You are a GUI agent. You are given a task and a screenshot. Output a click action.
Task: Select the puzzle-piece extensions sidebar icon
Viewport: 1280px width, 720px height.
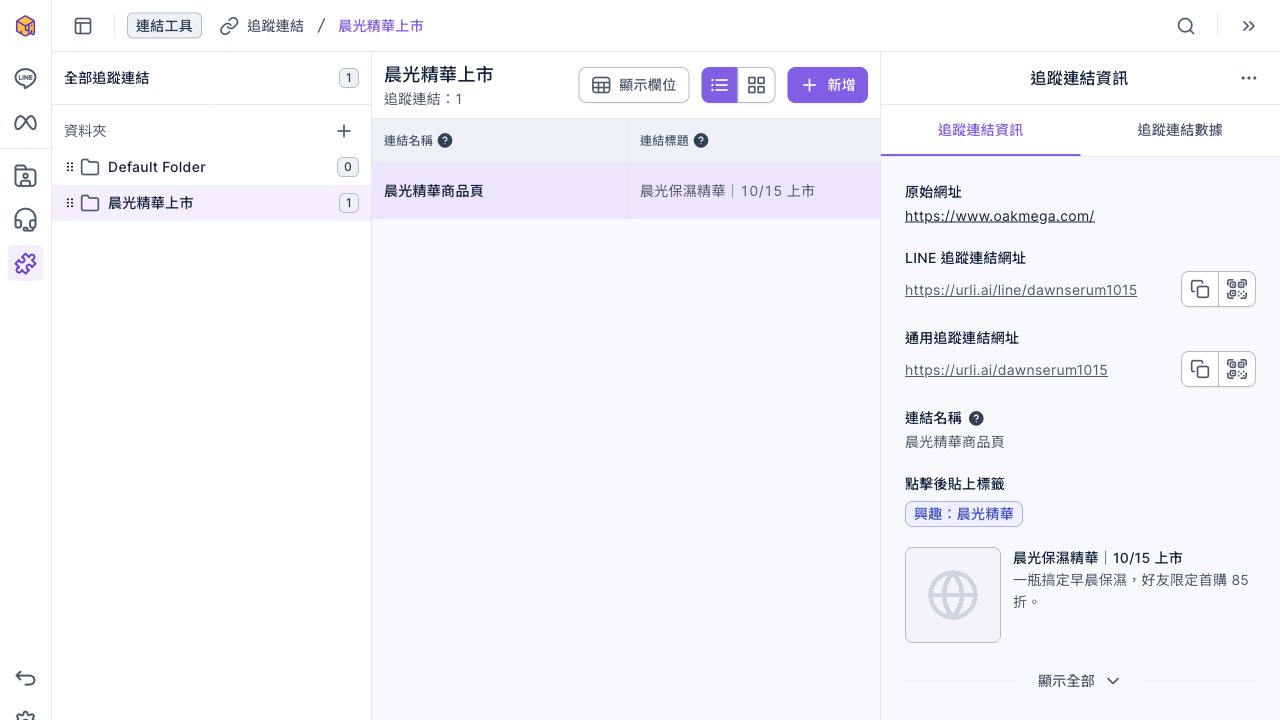25,263
